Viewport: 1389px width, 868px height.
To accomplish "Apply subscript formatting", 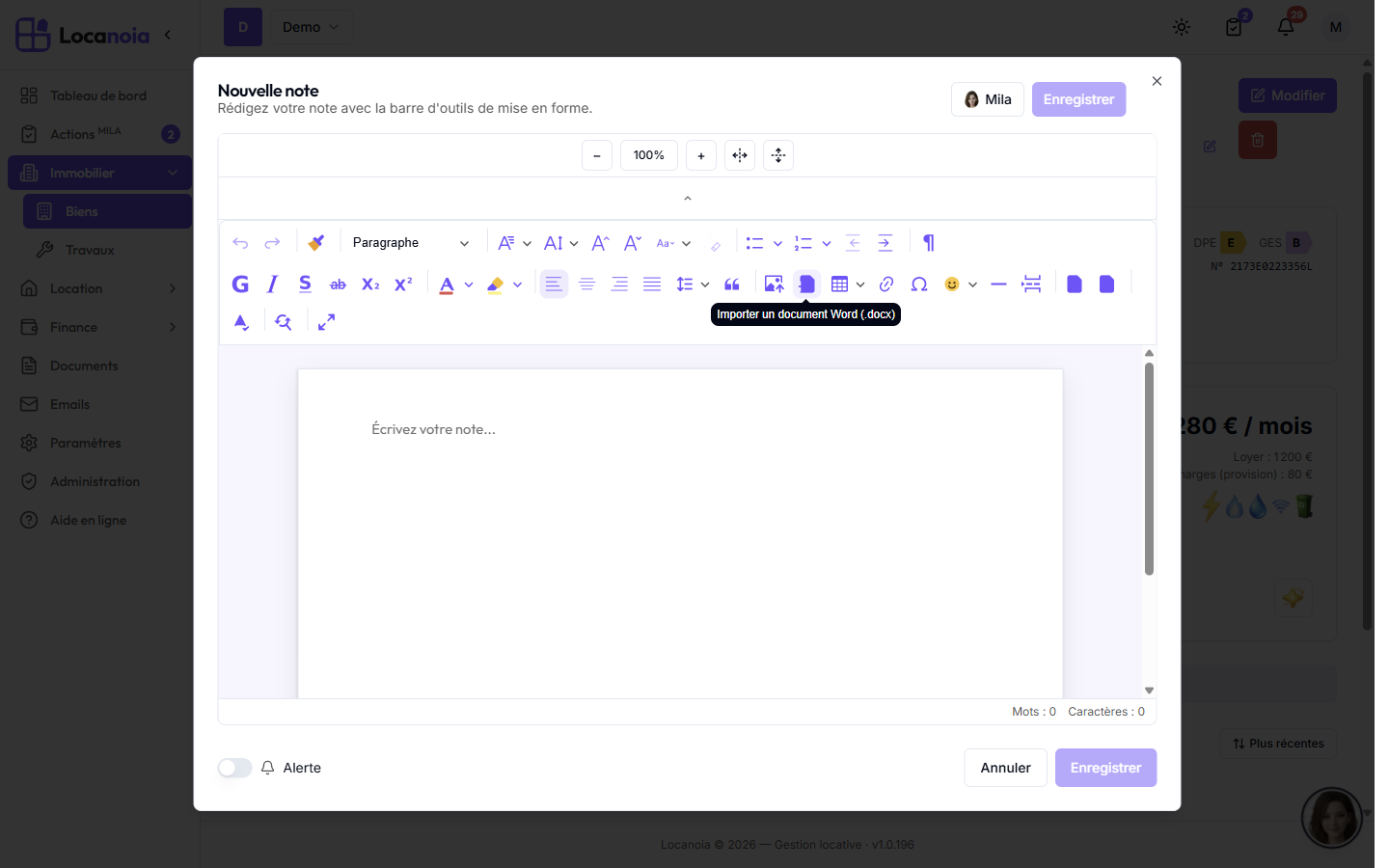I will tap(370, 284).
